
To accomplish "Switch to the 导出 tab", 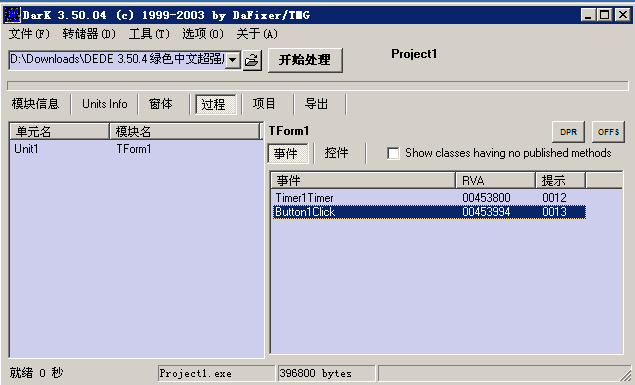I will tap(316, 104).
